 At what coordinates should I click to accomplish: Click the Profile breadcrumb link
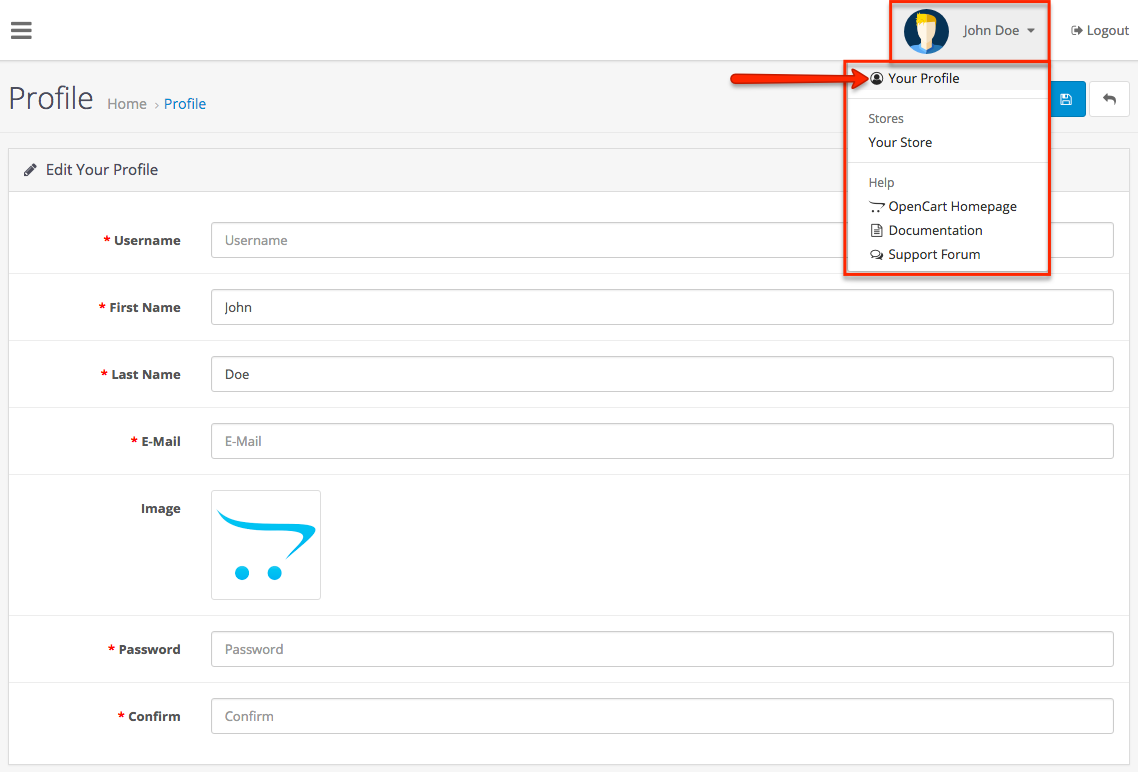coord(185,104)
